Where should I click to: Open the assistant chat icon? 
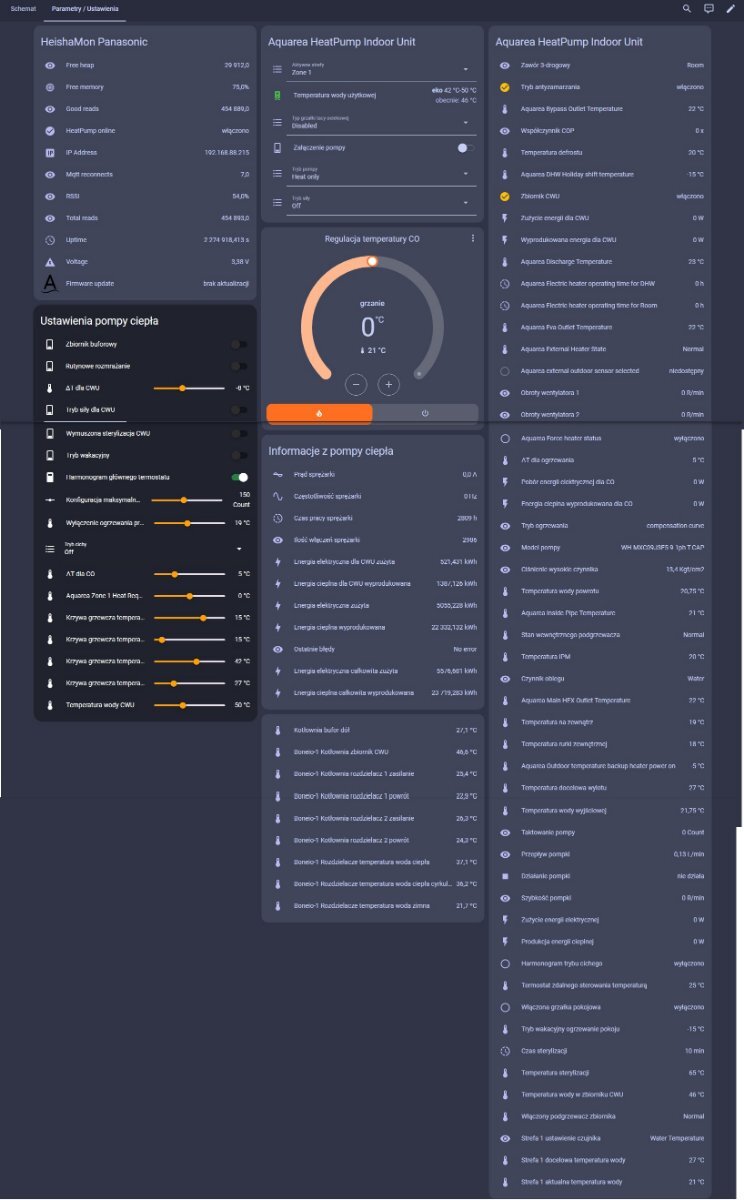[x=709, y=8]
